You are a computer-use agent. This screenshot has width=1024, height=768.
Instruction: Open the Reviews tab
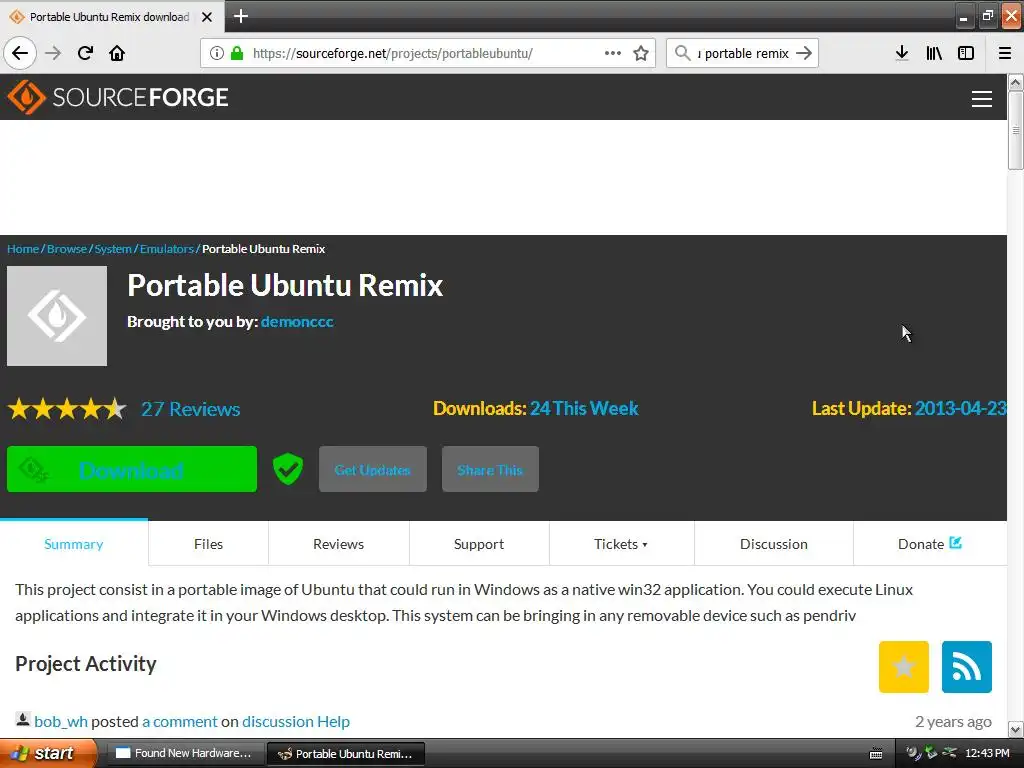[338, 544]
